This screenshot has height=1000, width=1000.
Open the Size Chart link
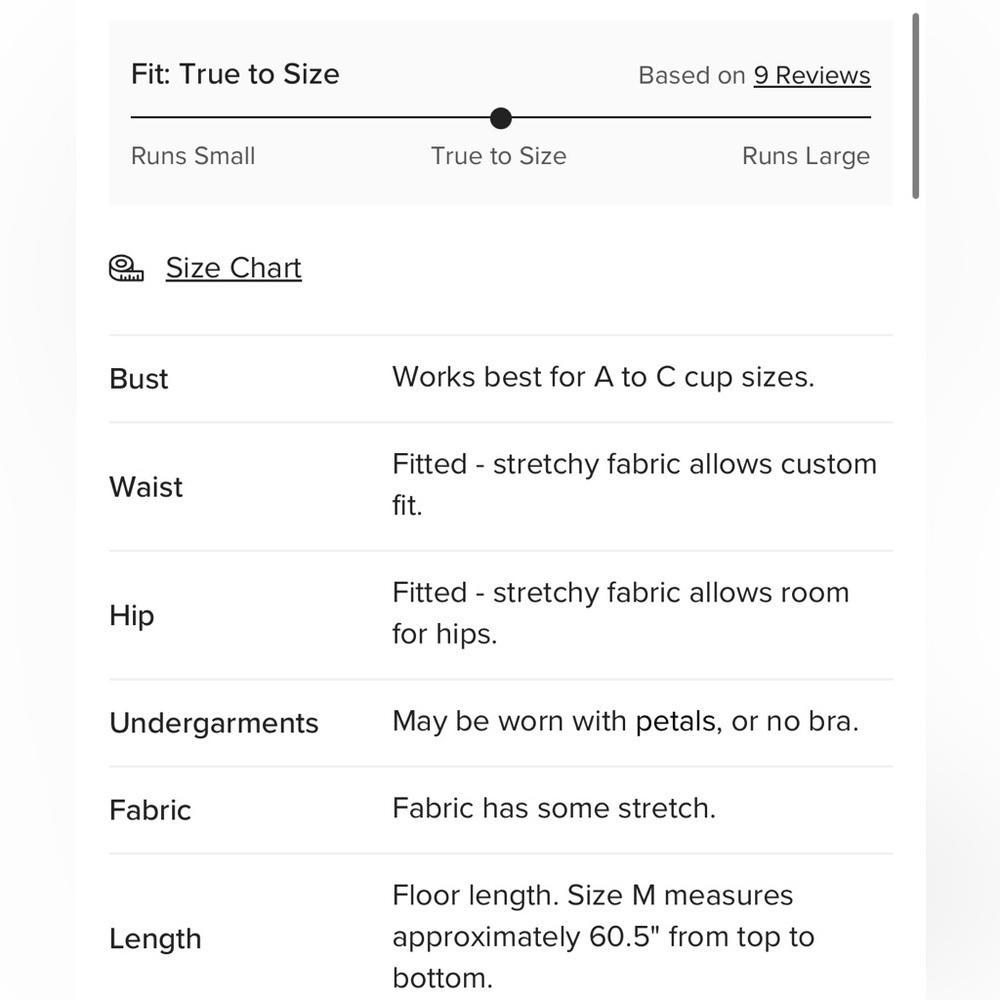233,268
